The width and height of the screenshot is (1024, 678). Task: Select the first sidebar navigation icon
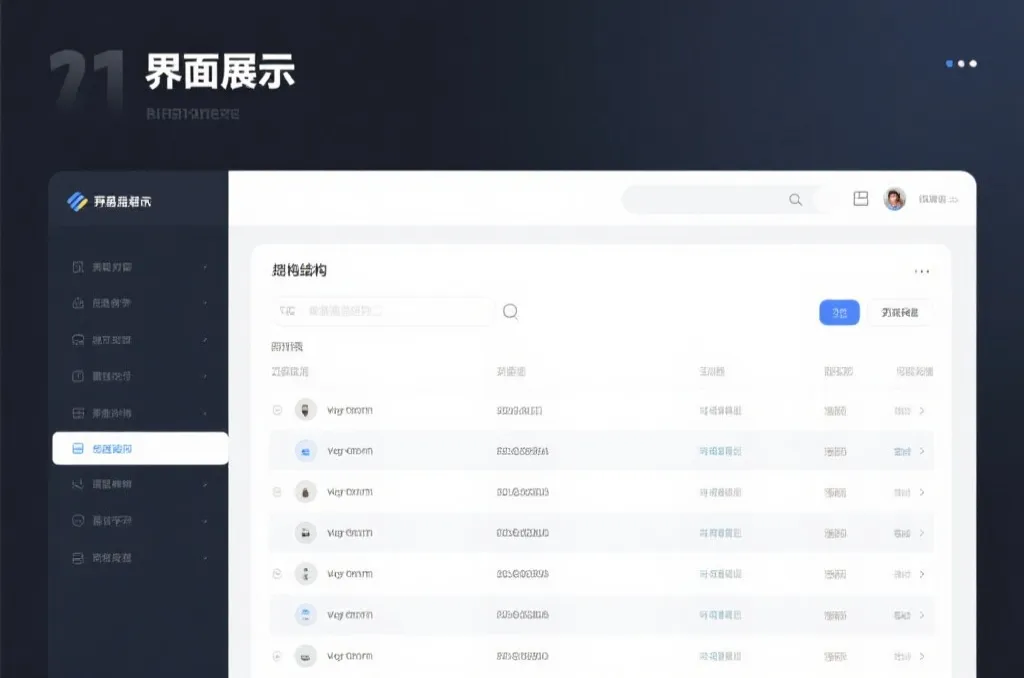click(x=78, y=266)
